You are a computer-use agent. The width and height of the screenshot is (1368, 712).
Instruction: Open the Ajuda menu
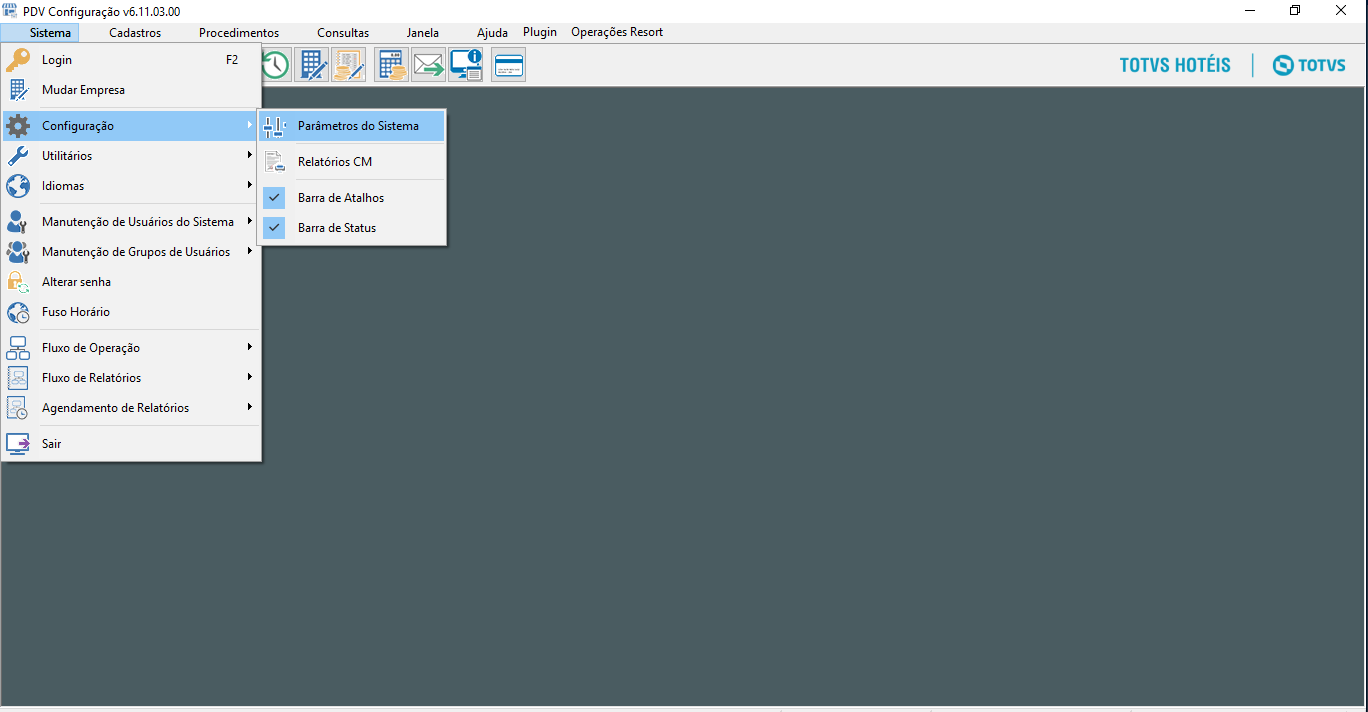492,33
